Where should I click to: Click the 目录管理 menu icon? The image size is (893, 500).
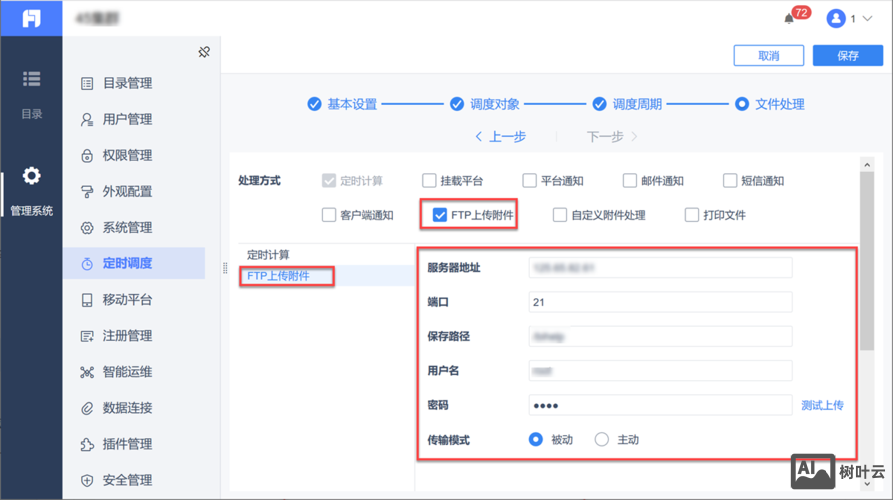coord(87,84)
